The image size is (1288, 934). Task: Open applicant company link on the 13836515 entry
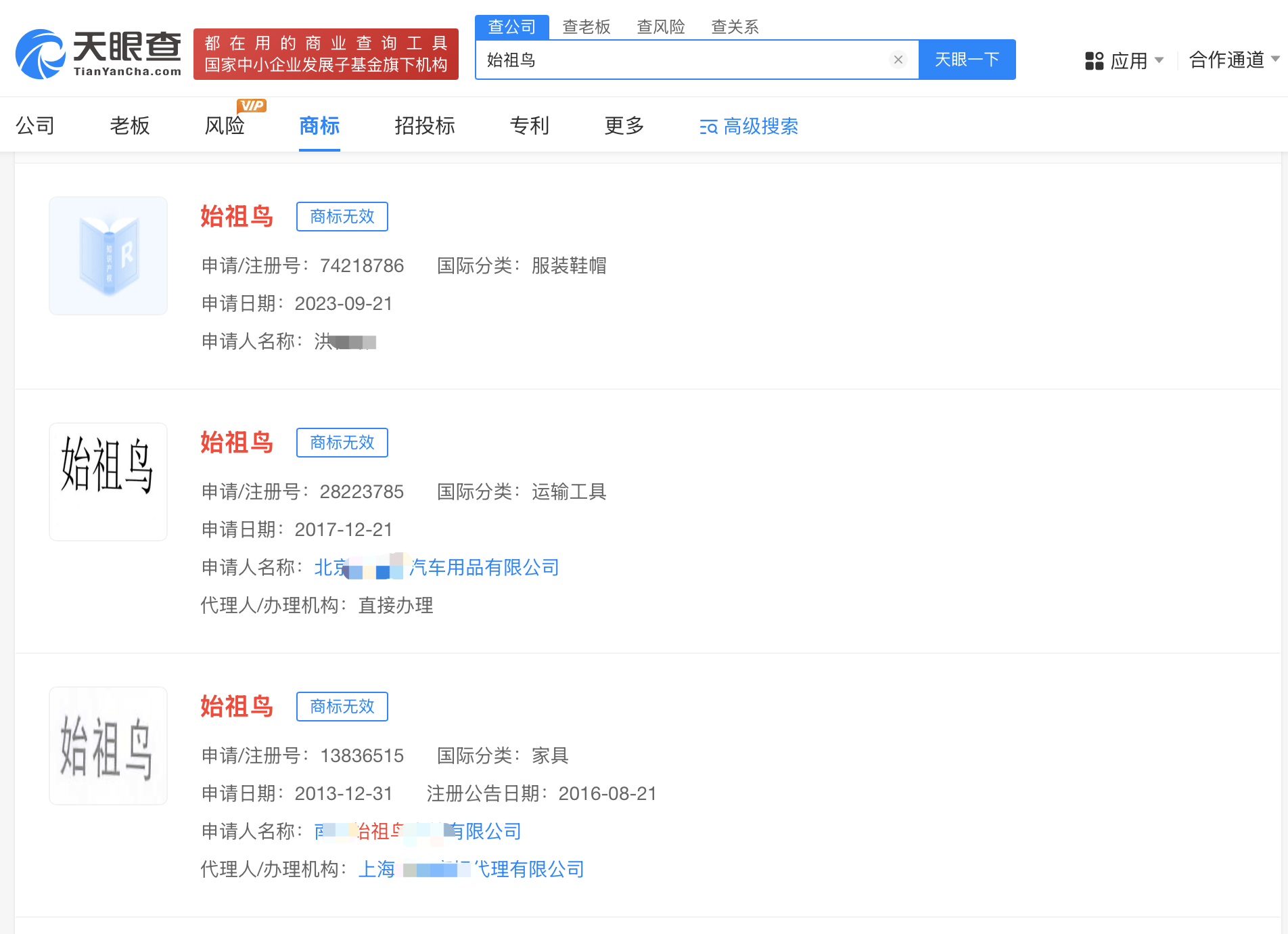(418, 831)
